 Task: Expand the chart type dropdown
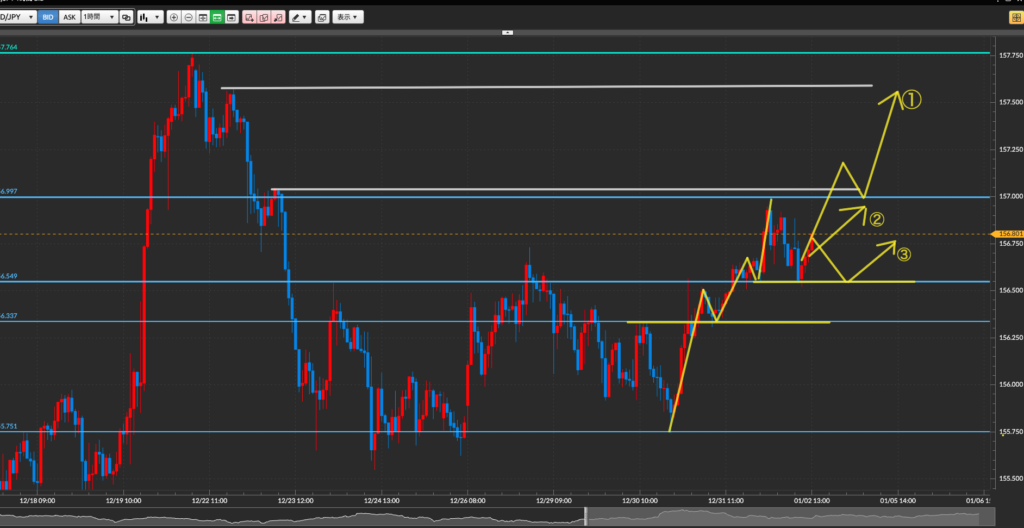click(x=150, y=17)
